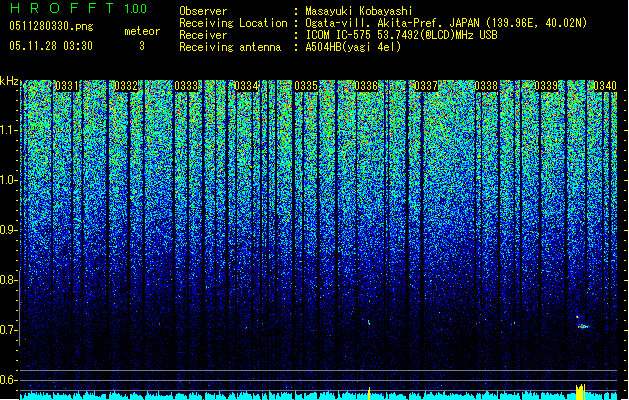This screenshot has width=629, height=400.
Task: Click the date stamp 05.11.28 03:30
Action: [51, 46]
